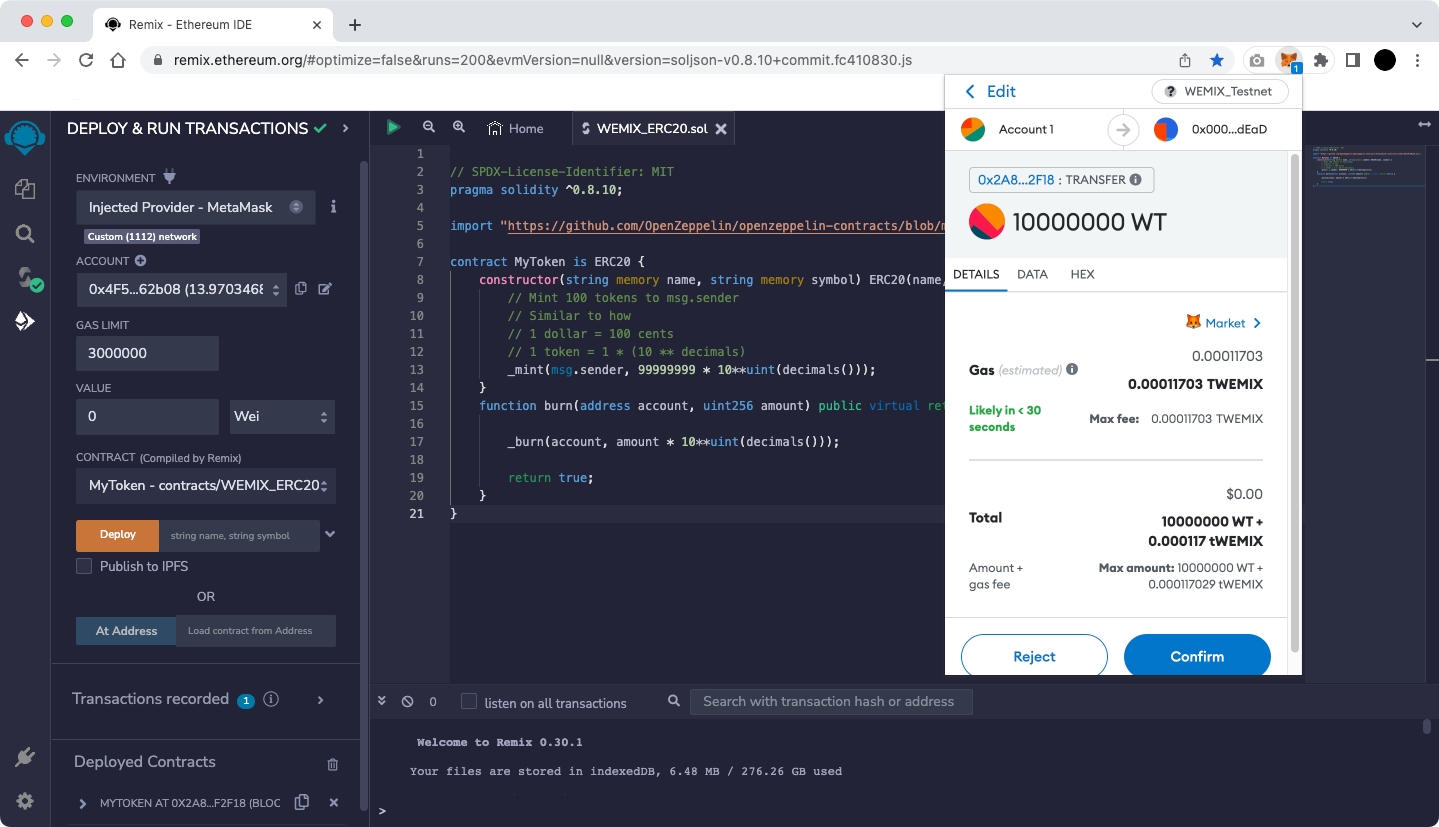Image resolution: width=1439 pixels, height=827 pixels.
Task: Open the Plugin manager icon
Action: [25, 758]
